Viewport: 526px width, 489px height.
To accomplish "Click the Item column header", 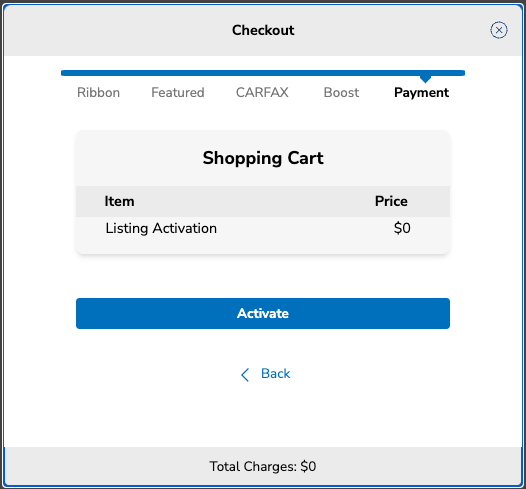I will (119, 201).
